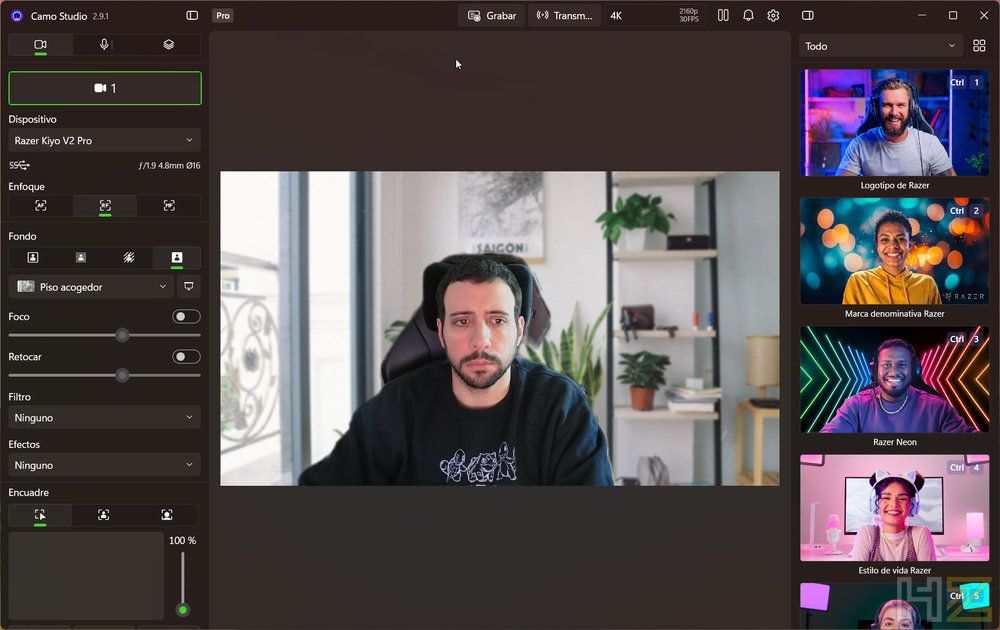Enable the Foco toggle
The width and height of the screenshot is (1000, 630).
[186, 316]
